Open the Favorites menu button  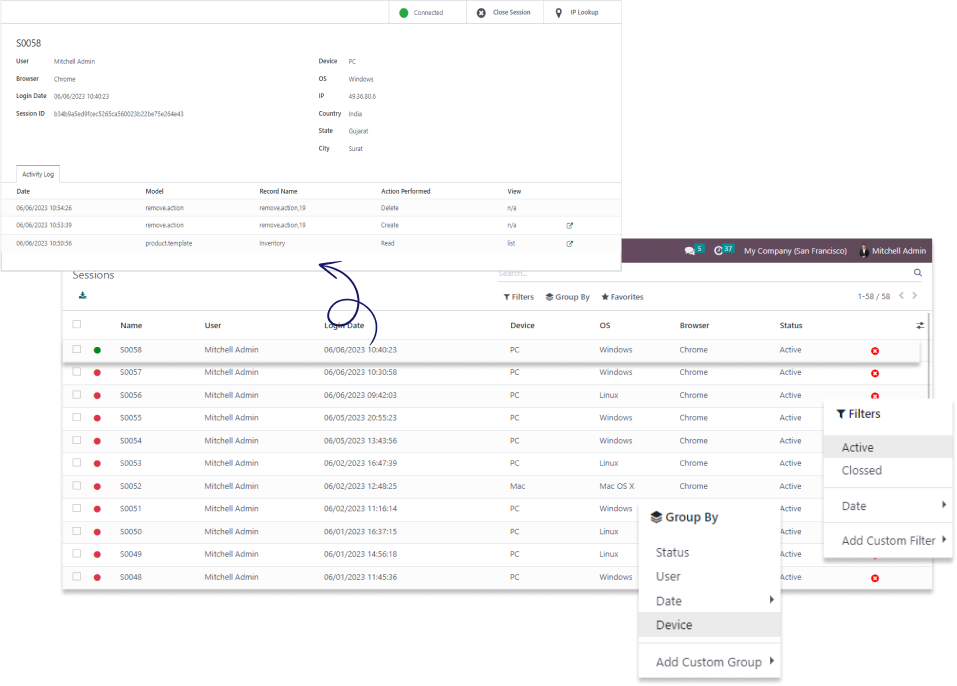coord(622,297)
